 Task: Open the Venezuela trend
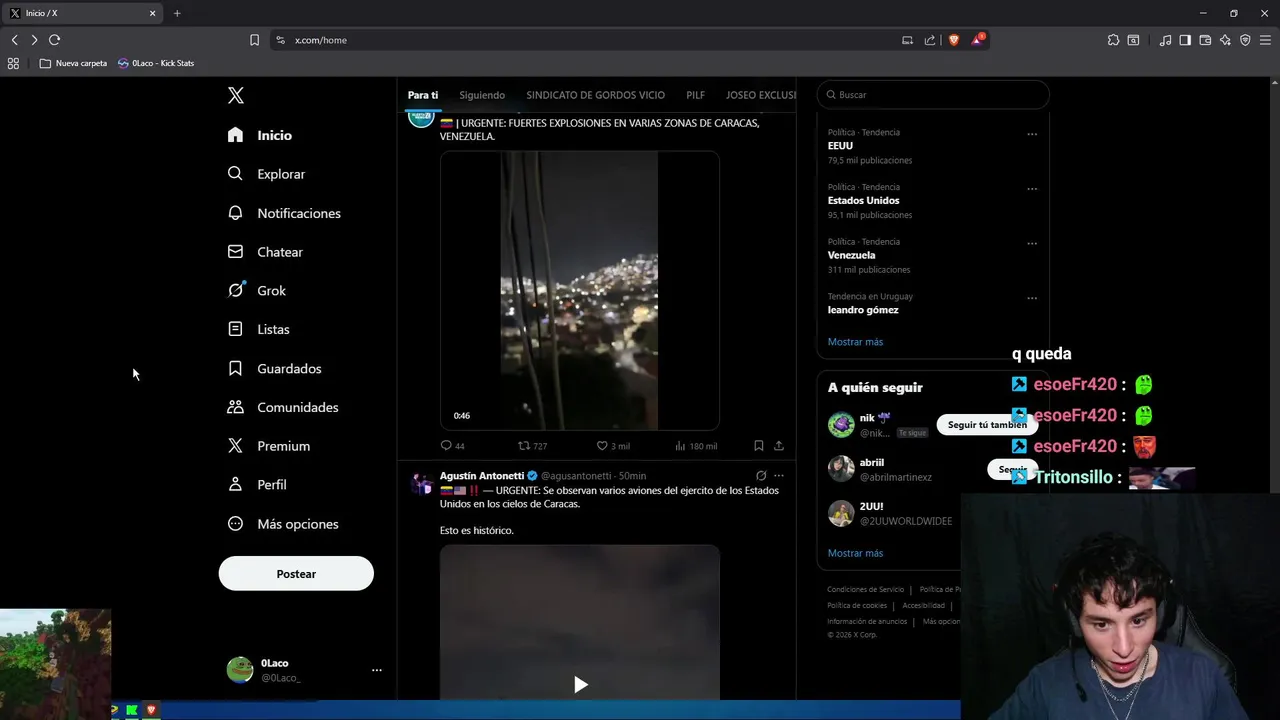[x=852, y=255]
